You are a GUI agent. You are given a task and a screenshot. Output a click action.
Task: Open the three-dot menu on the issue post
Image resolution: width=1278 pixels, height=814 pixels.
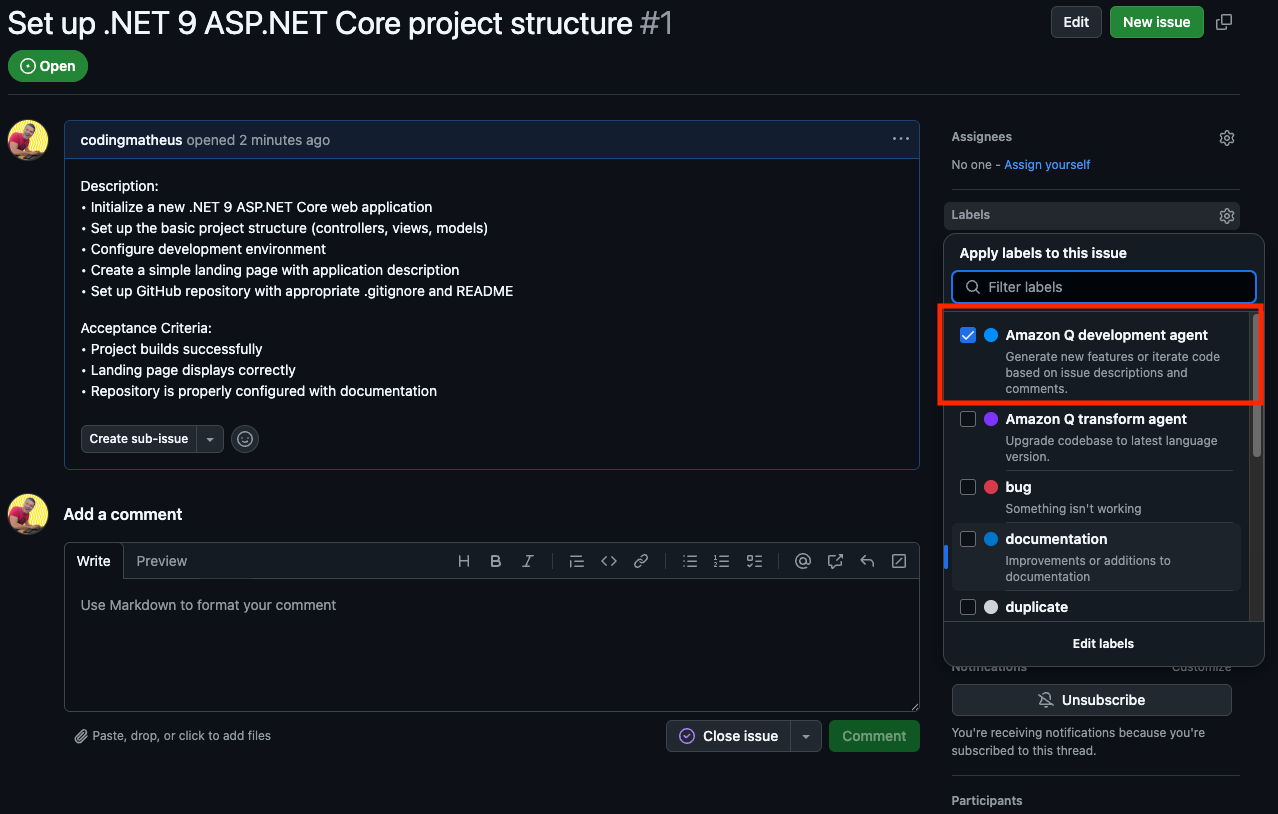[901, 139]
